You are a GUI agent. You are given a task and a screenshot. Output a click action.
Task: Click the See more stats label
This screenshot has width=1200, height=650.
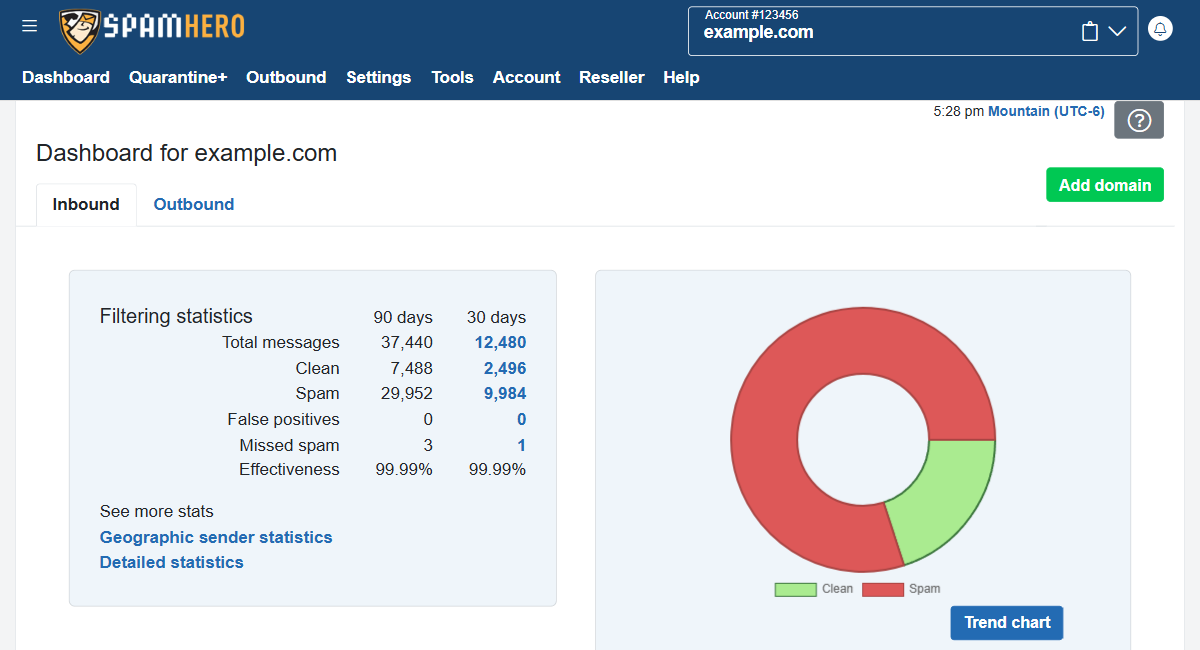[x=157, y=511]
